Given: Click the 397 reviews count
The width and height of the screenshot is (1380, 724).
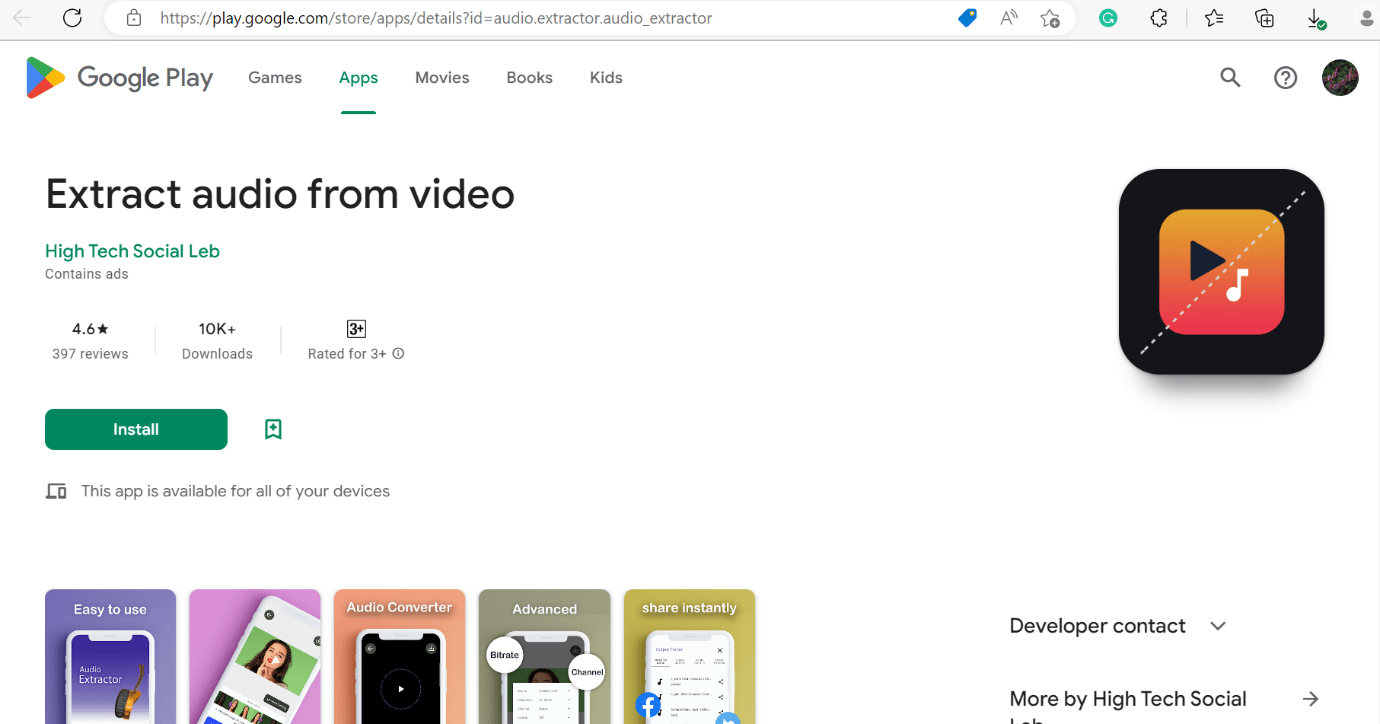Looking at the screenshot, I should pyautogui.click(x=90, y=354).
